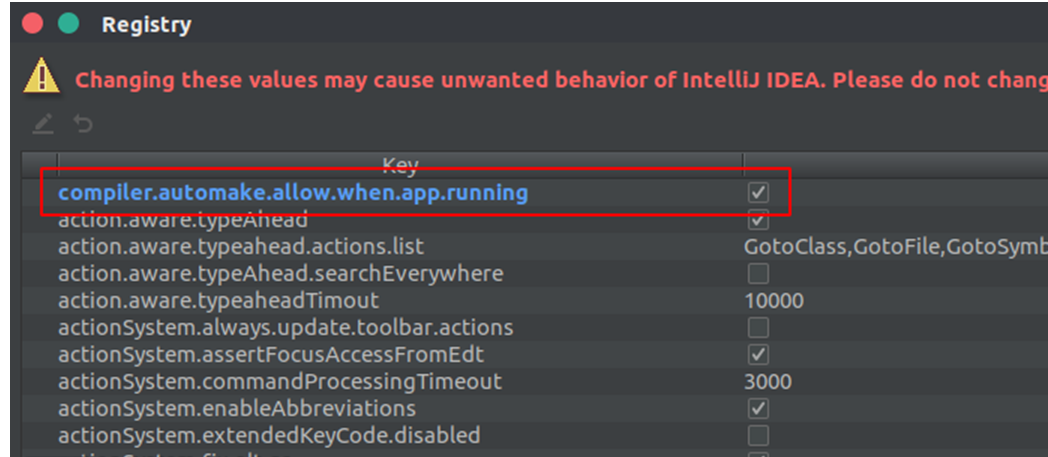Enable action.aware.typeAhead.searchEverywhere checkbox
1048x457 pixels.
click(x=759, y=273)
